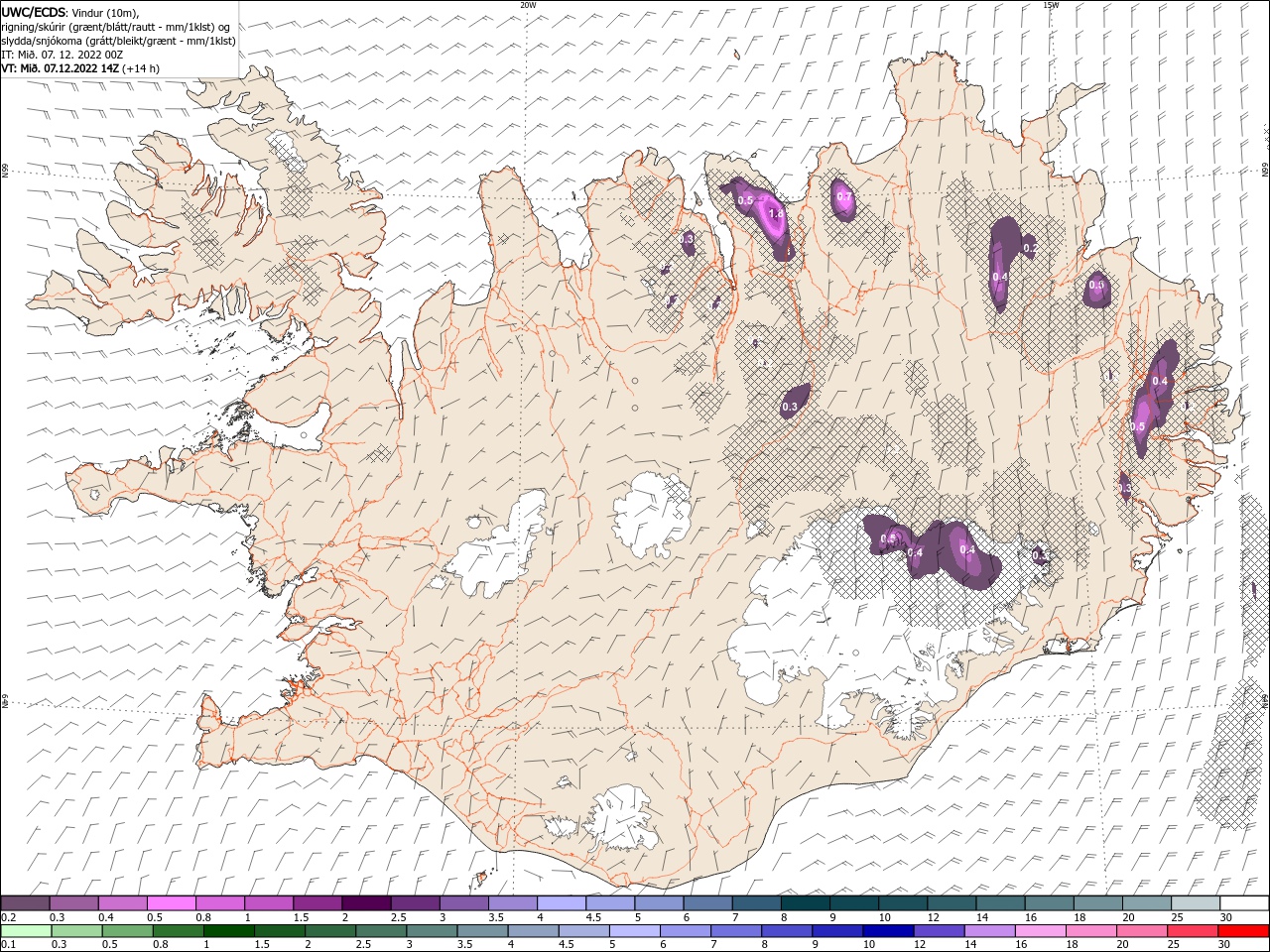
Task: Pick the snow legend swatch starting at 16
Action: [x=1050, y=903]
